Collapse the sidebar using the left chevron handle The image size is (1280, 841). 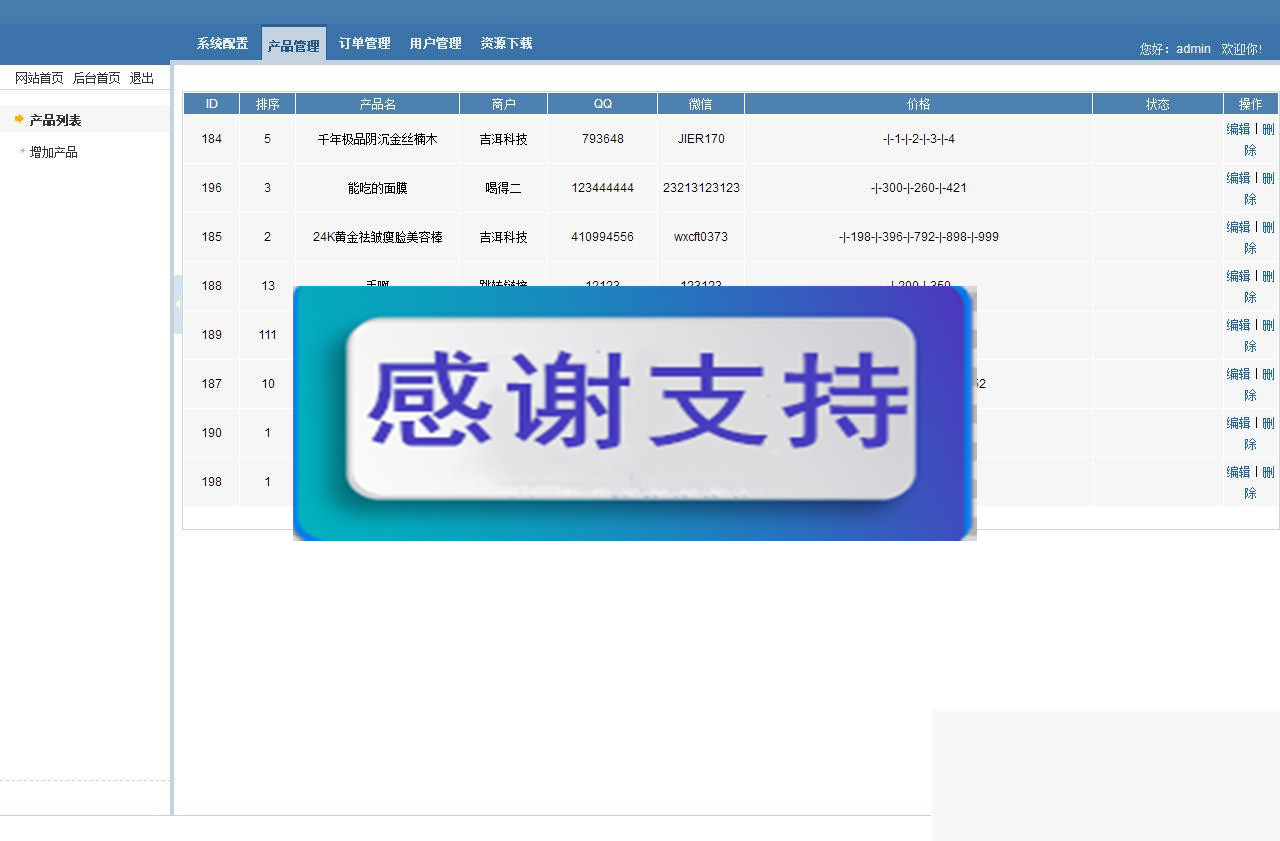[x=178, y=303]
